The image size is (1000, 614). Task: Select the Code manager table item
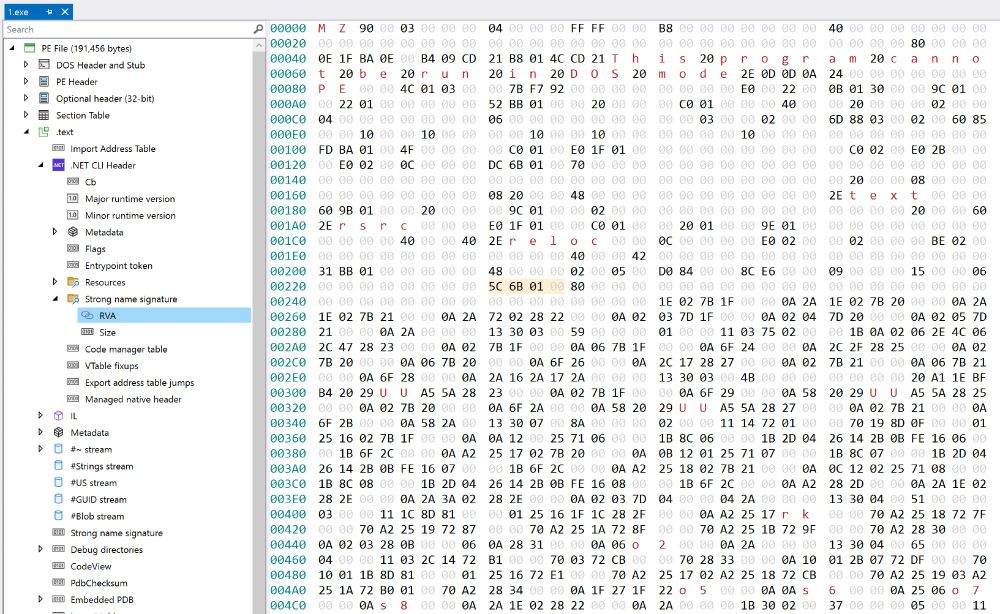[126, 349]
